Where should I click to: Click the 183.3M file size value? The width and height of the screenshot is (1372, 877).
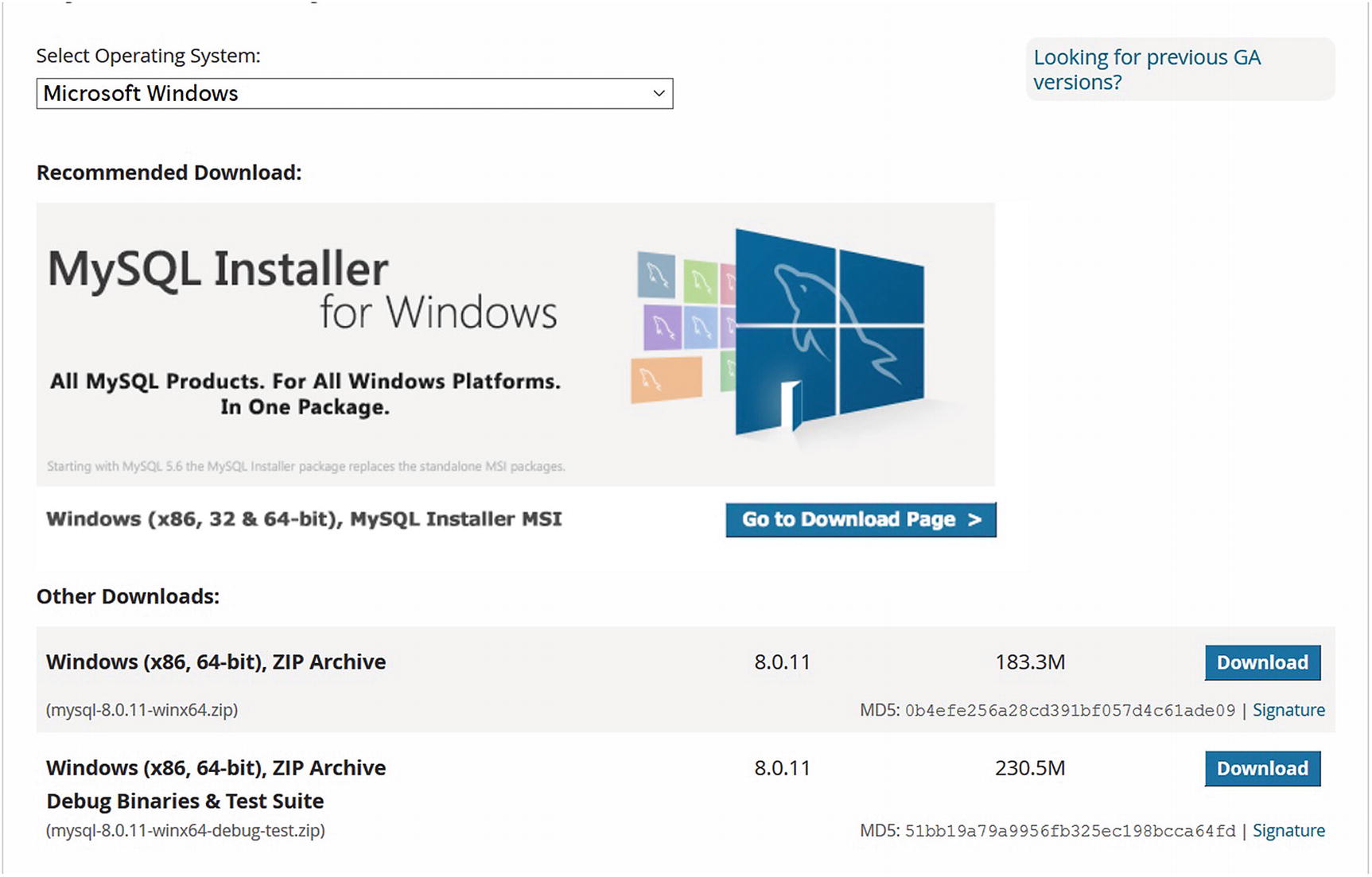click(x=1030, y=662)
